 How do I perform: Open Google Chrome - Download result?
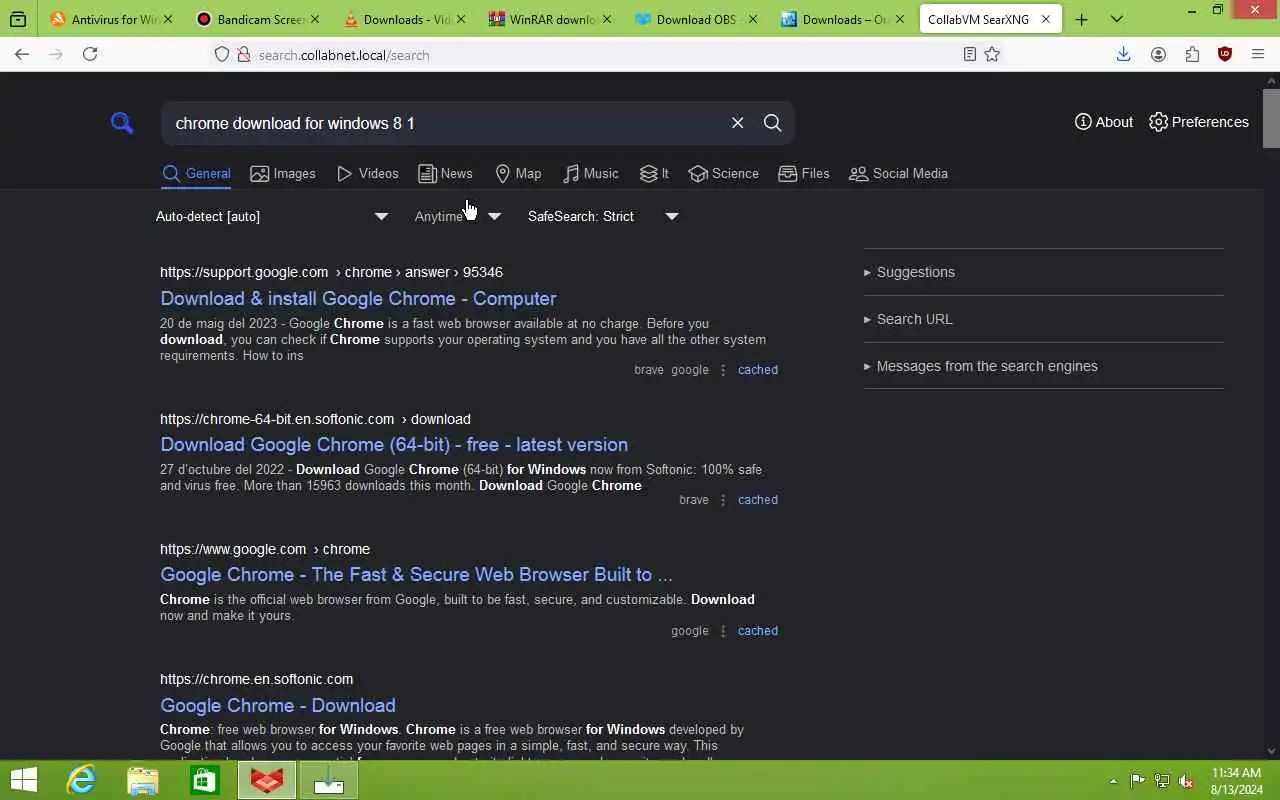click(x=278, y=705)
